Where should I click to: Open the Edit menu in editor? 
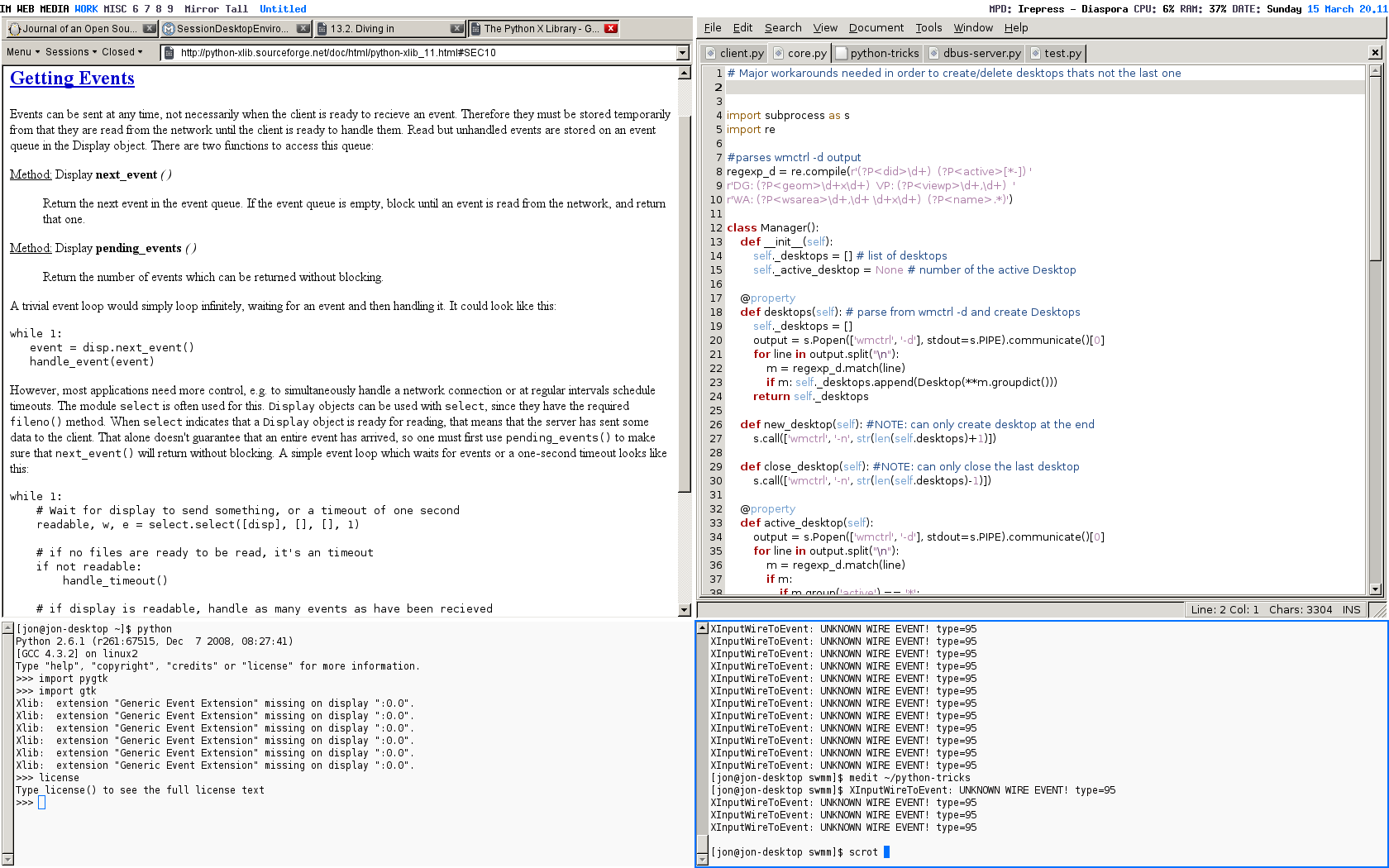[742, 28]
